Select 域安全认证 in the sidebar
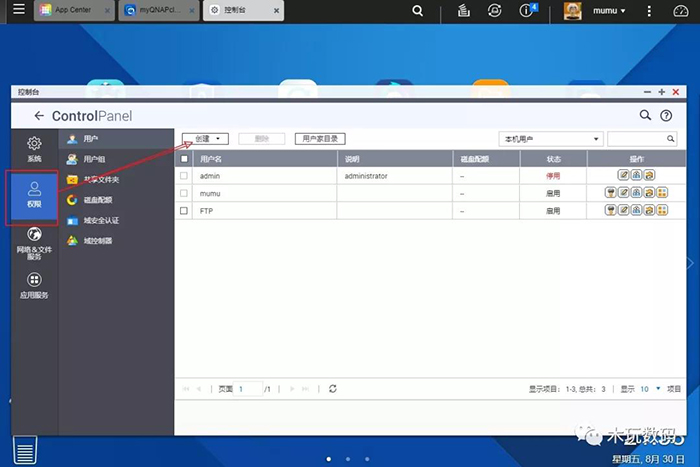Viewport: 700px width, 467px height. pos(116,220)
